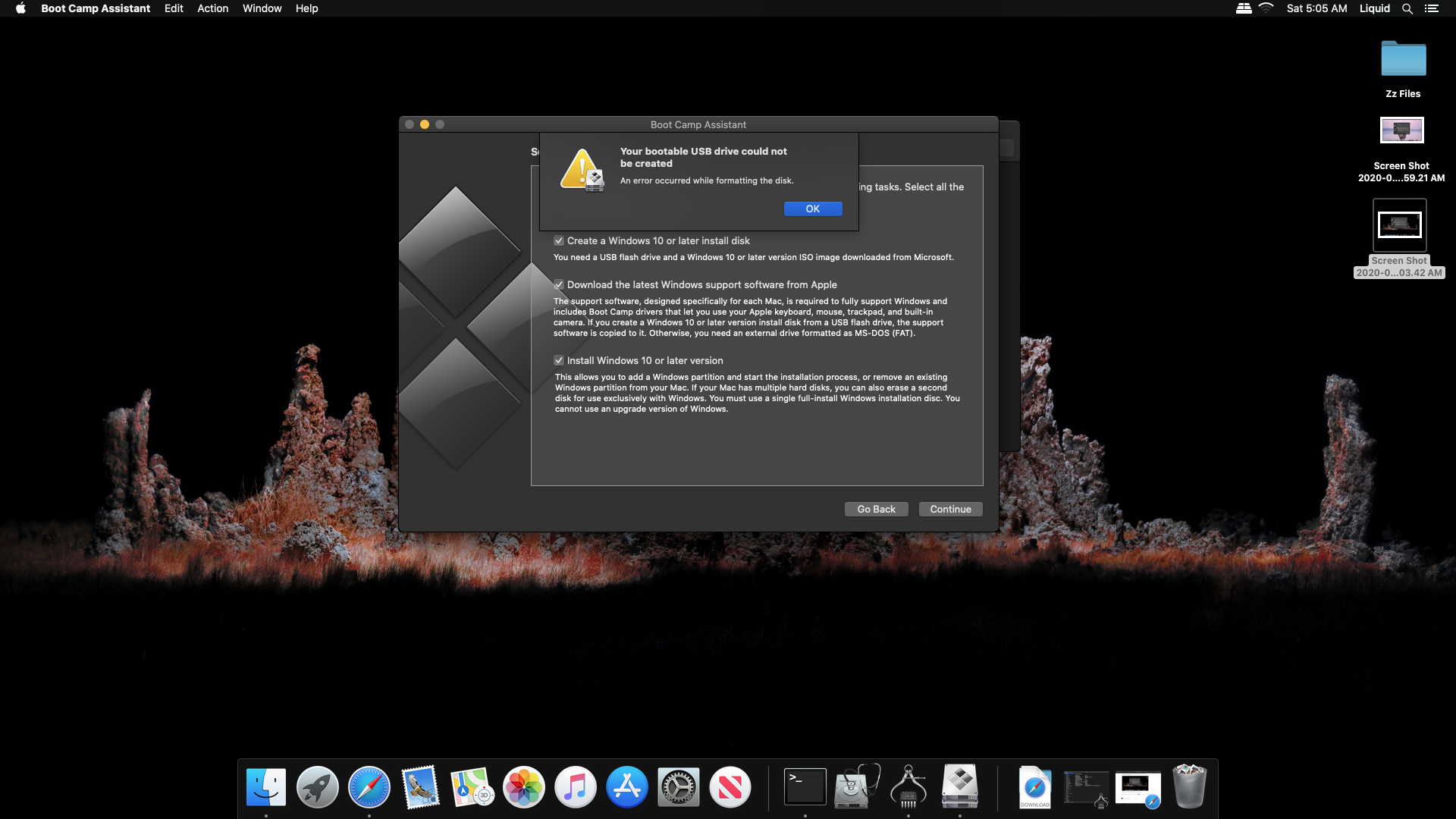Open the App Store from the Dock
The image size is (1456, 819).
click(x=626, y=786)
